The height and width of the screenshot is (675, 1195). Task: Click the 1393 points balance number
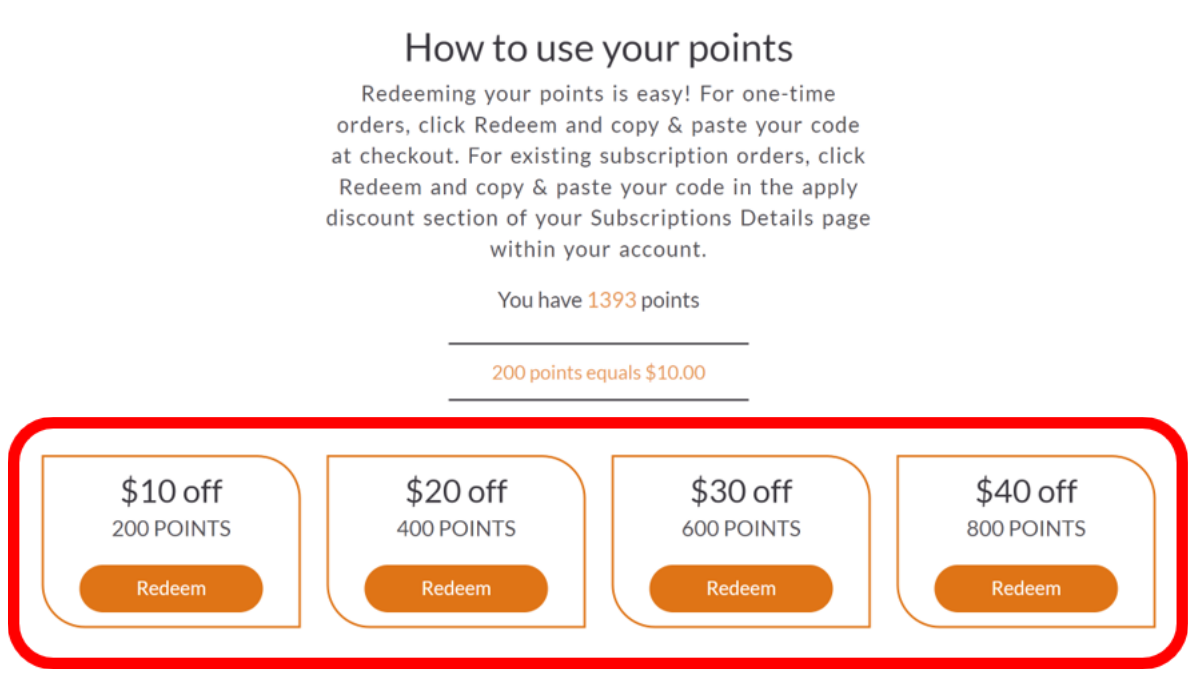611,300
